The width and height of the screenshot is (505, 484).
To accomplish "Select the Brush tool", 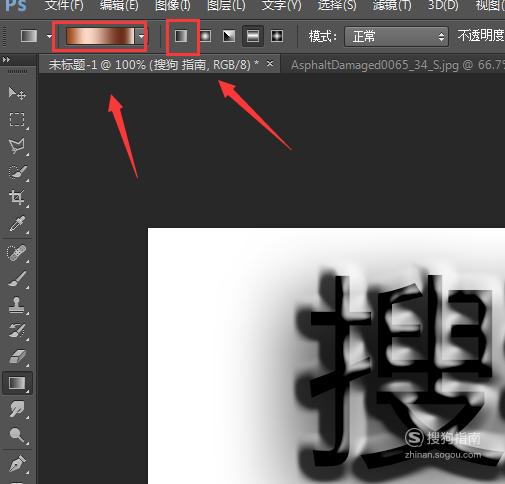I will [17, 279].
